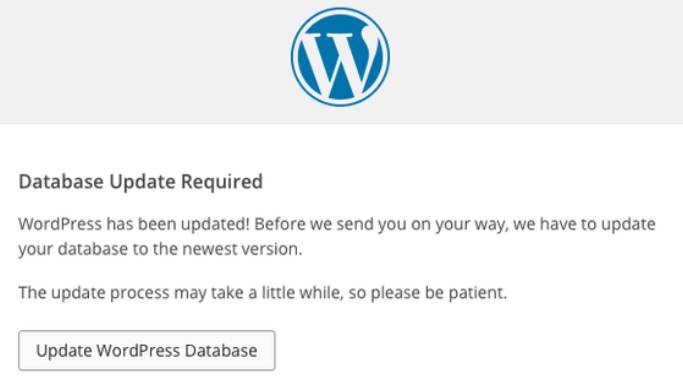Click the word WordPress starting the first paragraph
The height and width of the screenshot is (392, 683).
60,224
